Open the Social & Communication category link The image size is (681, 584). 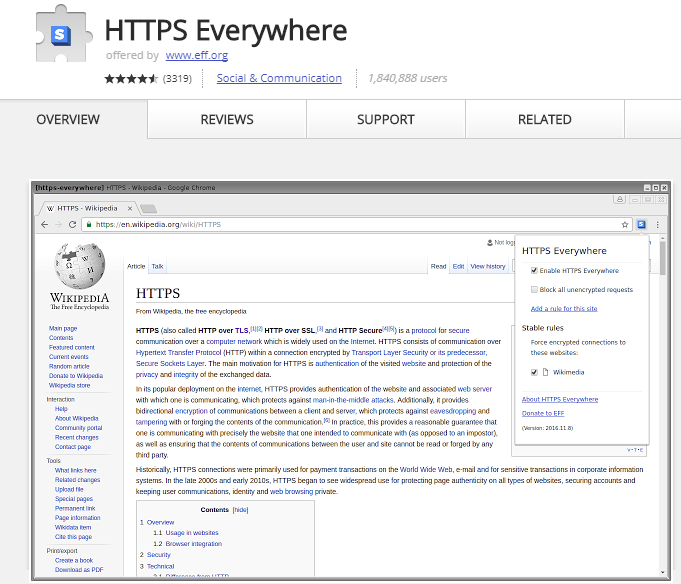pyautogui.click(x=279, y=78)
